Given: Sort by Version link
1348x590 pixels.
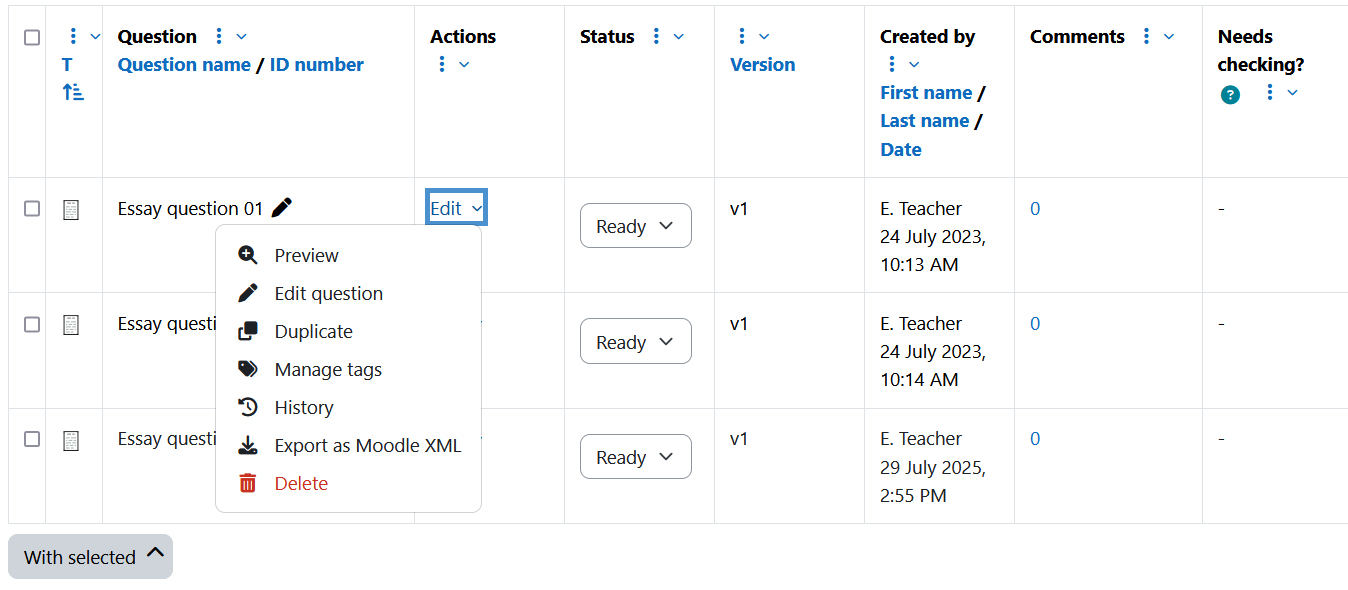Looking at the screenshot, I should [x=763, y=64].
